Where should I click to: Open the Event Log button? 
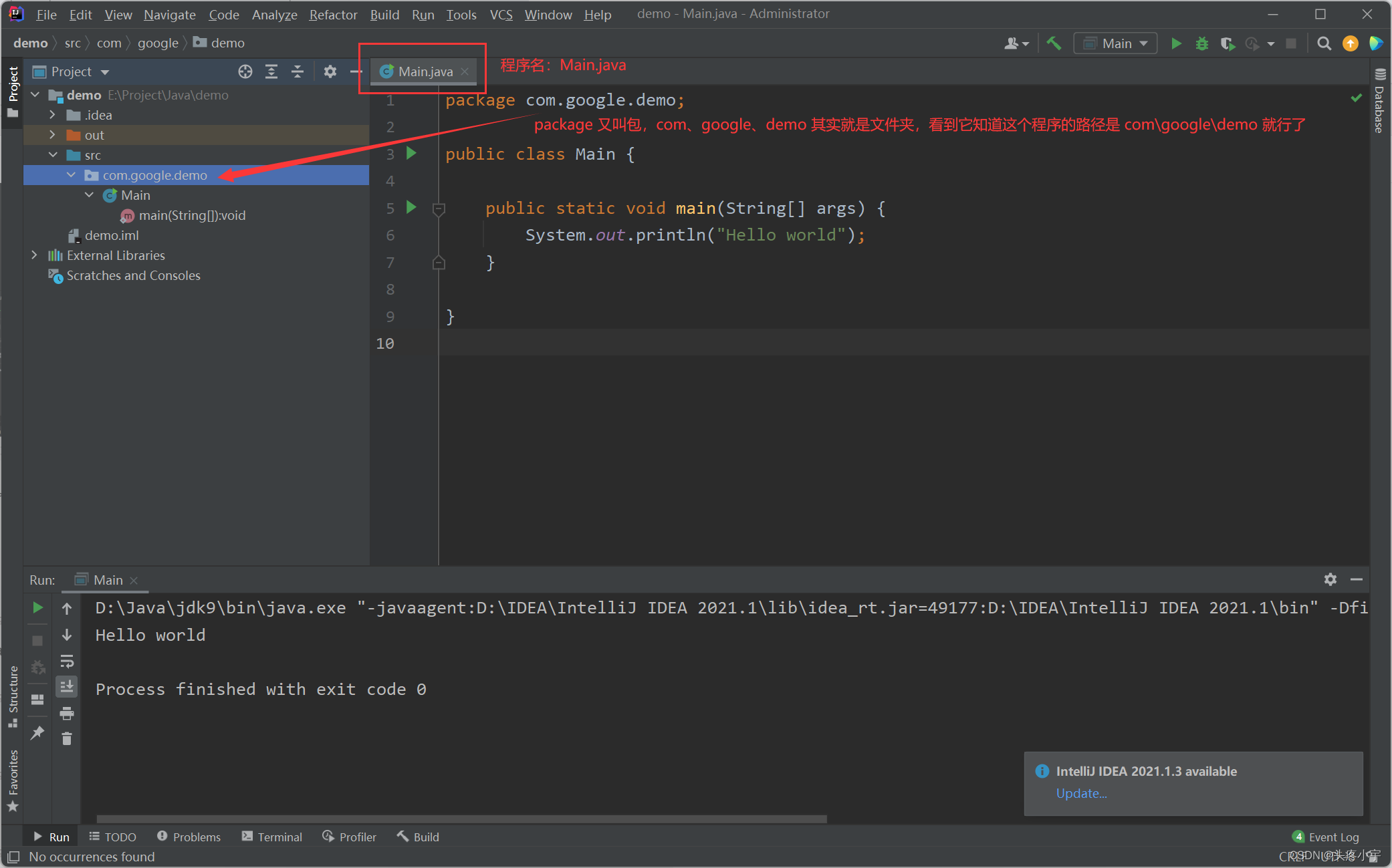click(x=1326, y=837)
